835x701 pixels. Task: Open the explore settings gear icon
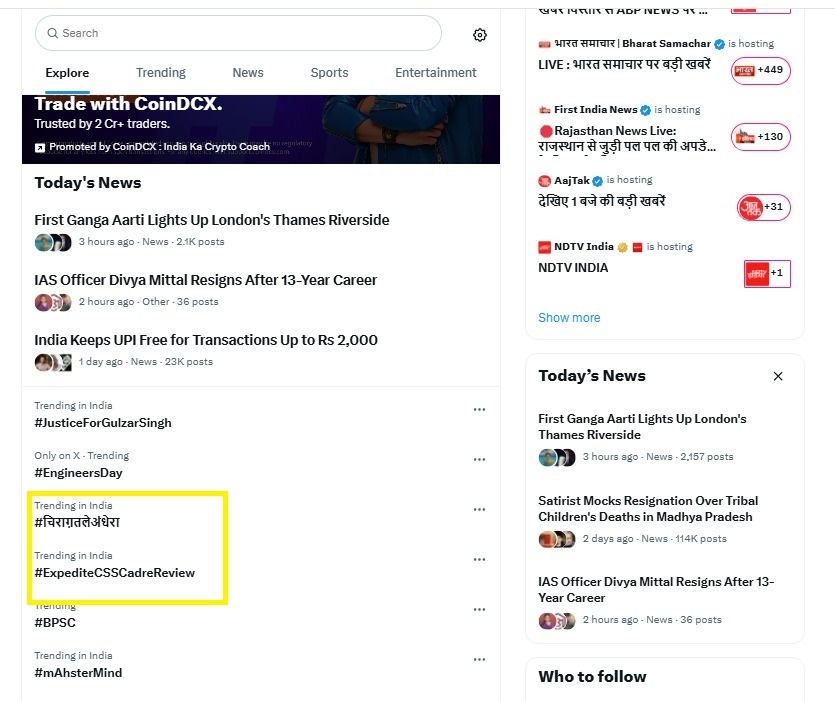click(x=479, y=35)
